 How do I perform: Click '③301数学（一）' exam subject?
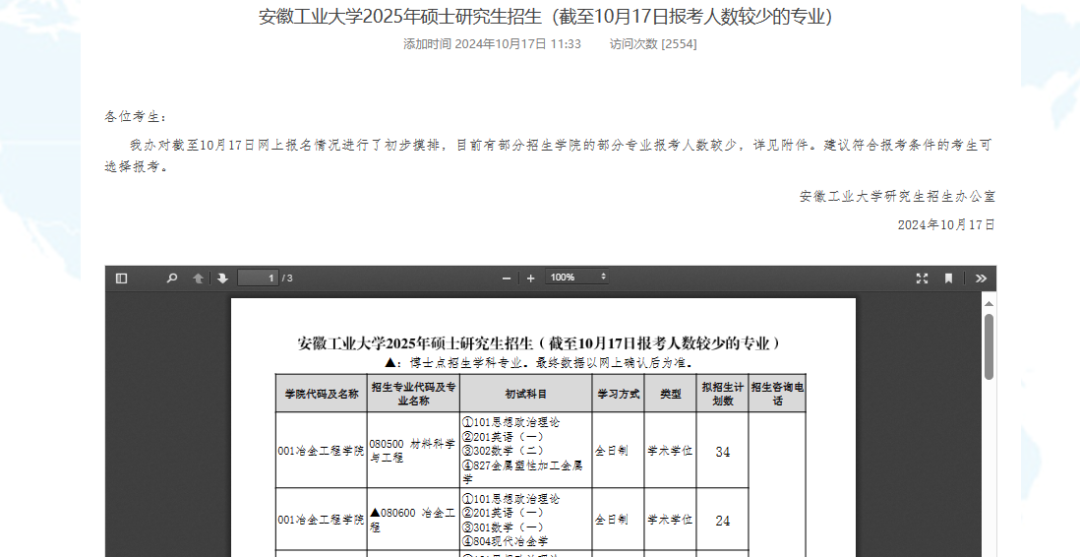(x=503, y=527)
